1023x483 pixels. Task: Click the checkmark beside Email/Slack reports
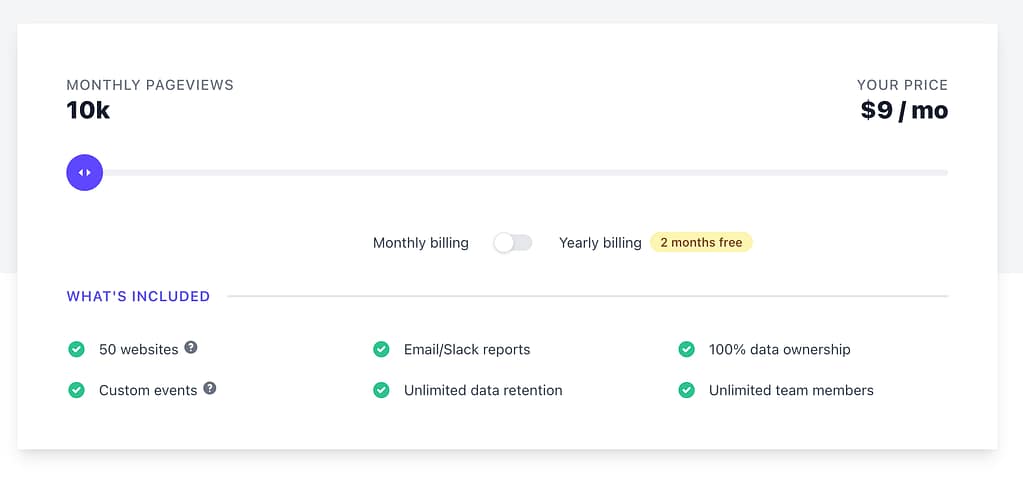pos(381,349)
